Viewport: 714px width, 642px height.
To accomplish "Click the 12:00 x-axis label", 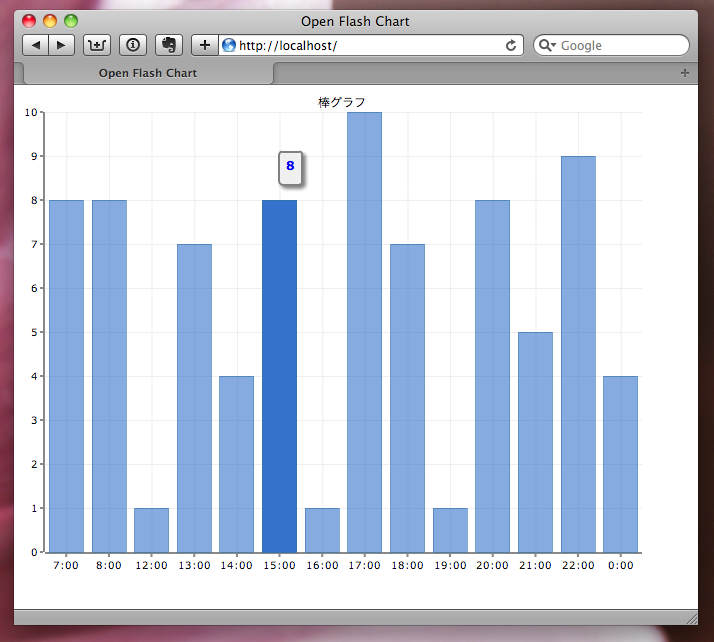I will [152, 566].
